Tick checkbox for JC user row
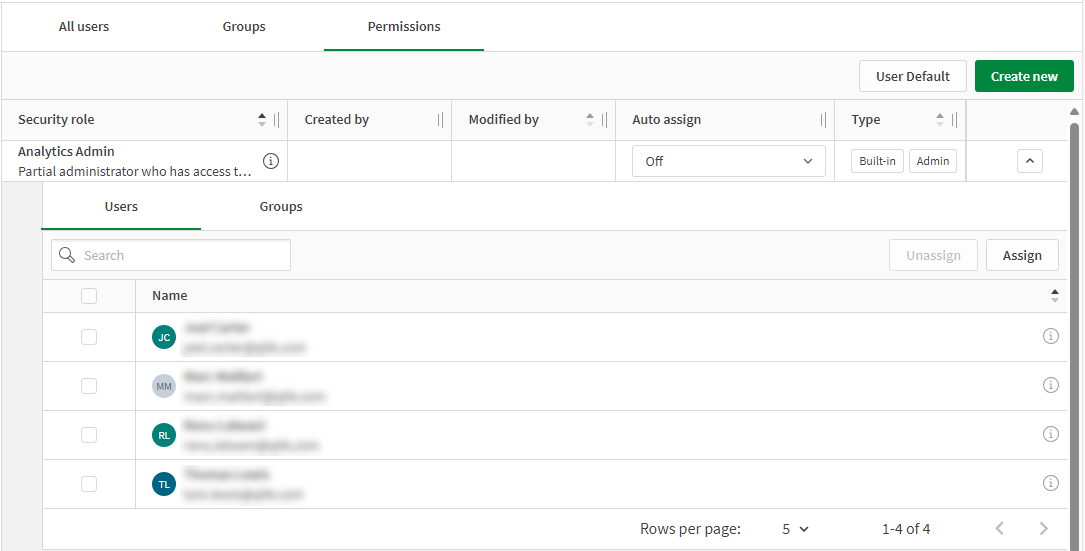Image resolution: width=1085 pixels, height=551 pixels. (x=89, y=337)
